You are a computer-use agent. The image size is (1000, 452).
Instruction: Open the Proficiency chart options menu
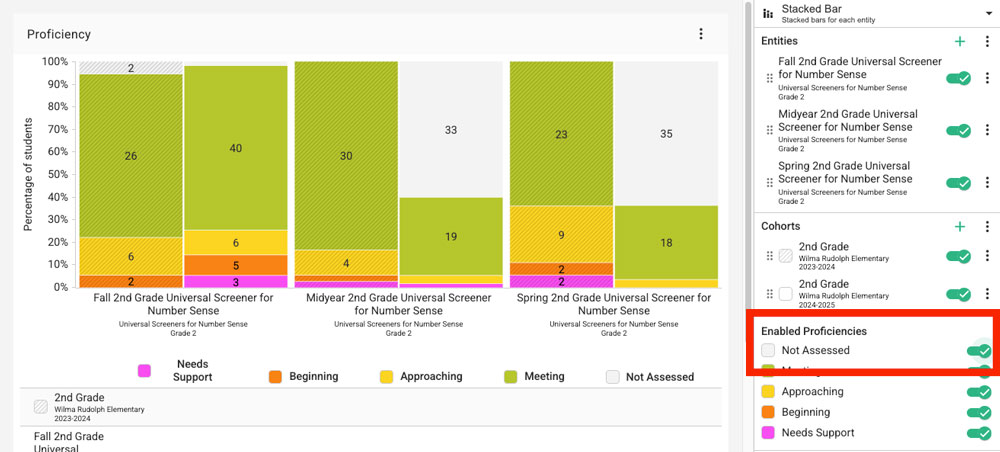tap(701, 34)
